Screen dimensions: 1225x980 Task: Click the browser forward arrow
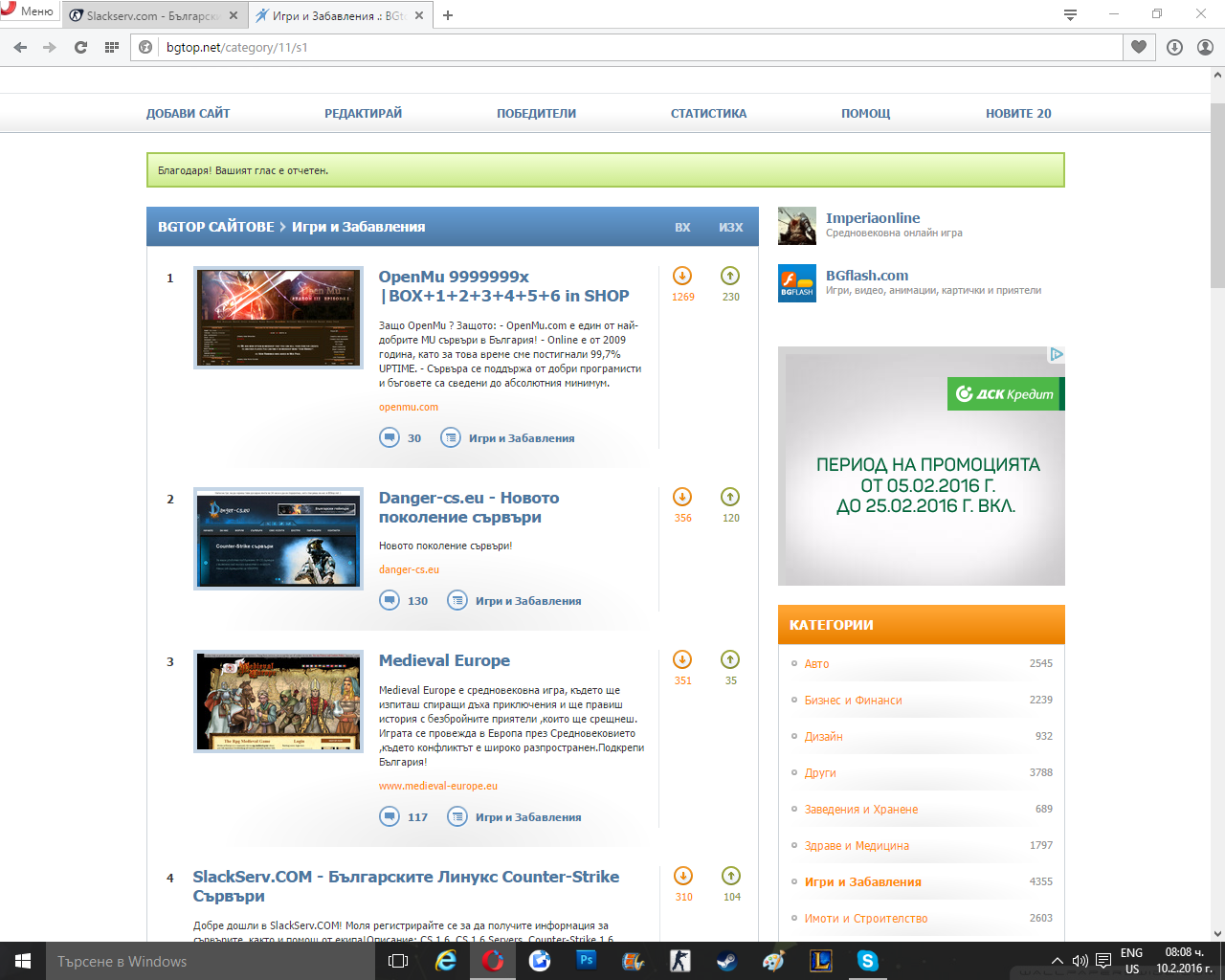point(50,47)
